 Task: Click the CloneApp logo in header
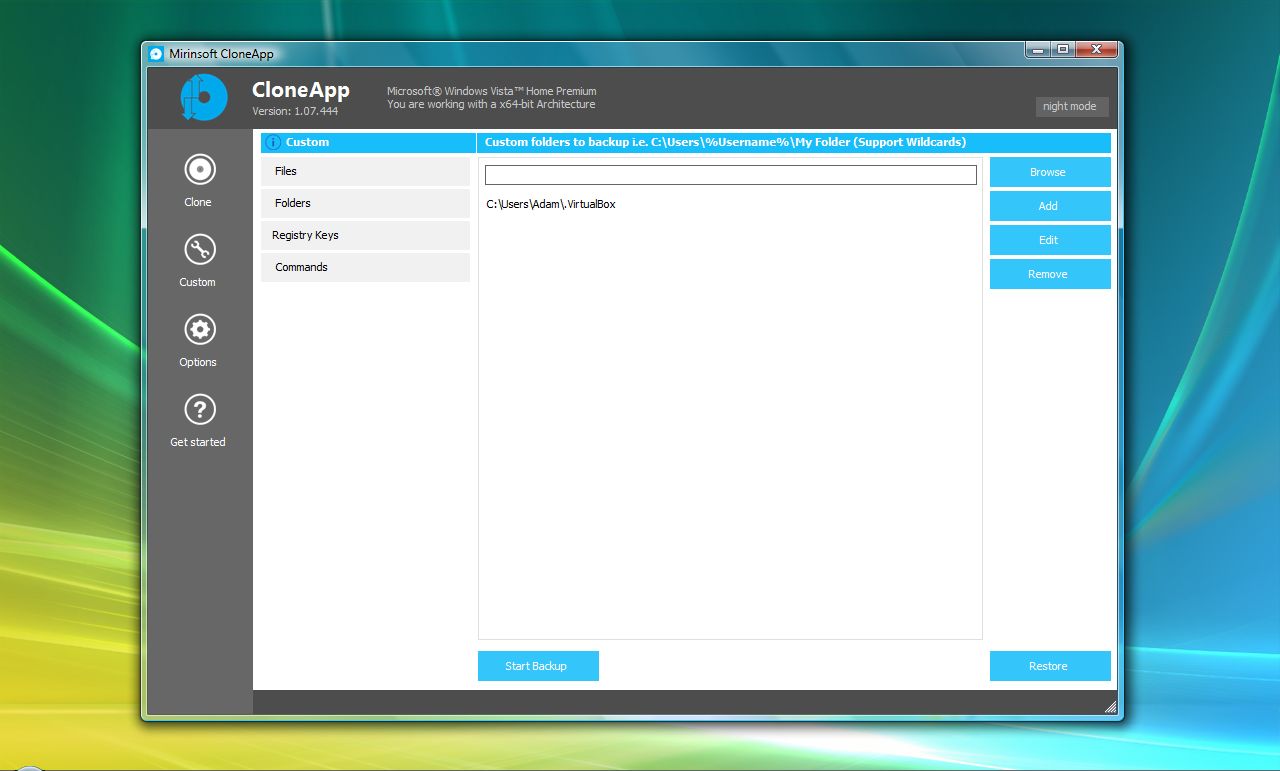204,97
